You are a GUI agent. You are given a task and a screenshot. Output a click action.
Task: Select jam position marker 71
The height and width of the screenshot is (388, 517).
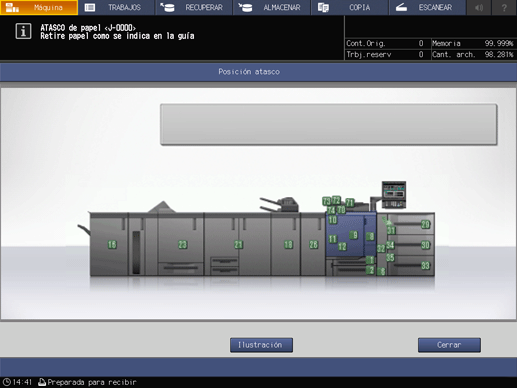350,202
